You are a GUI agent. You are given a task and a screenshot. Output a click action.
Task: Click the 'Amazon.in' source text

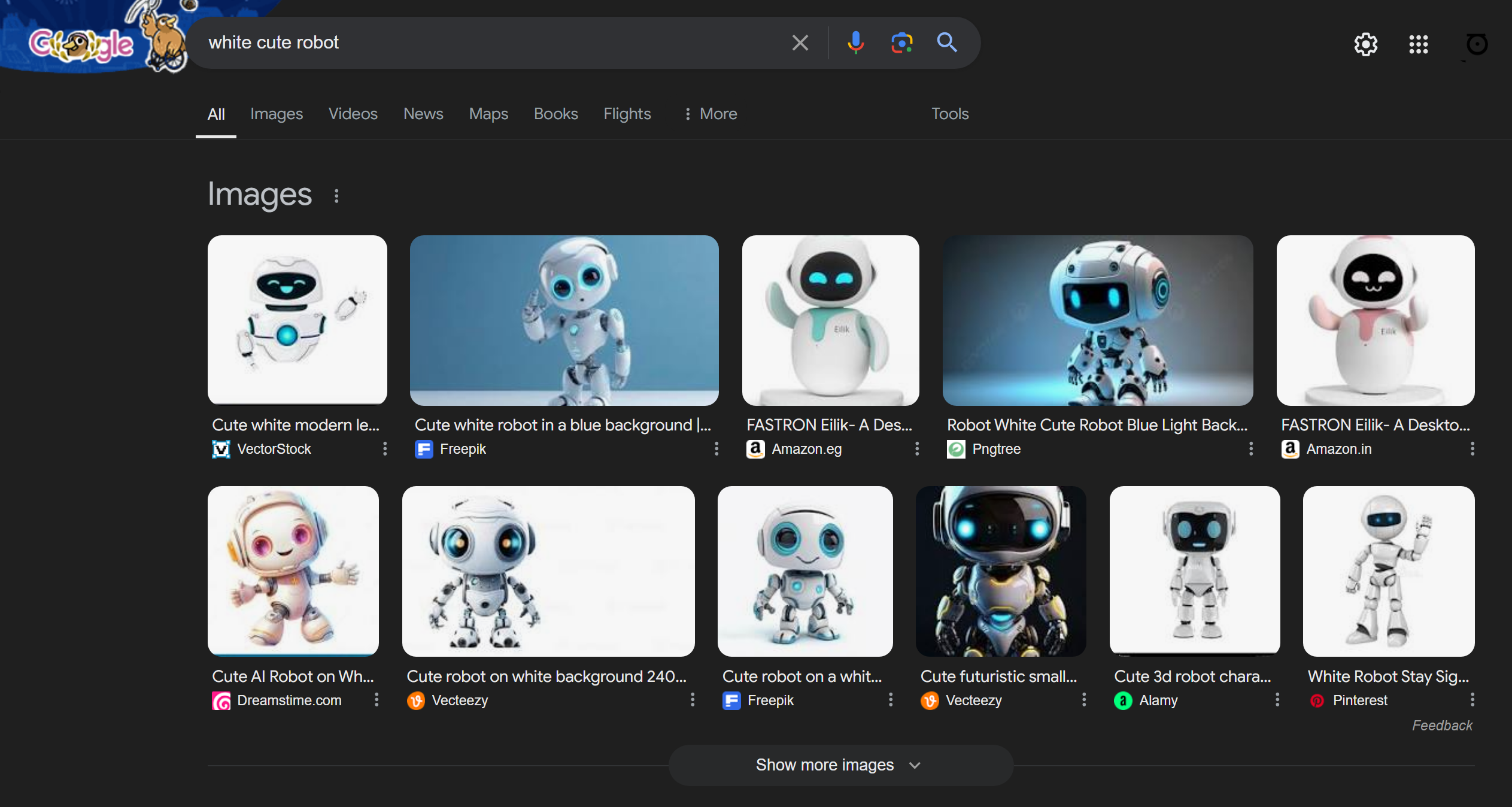[1339, 449]
